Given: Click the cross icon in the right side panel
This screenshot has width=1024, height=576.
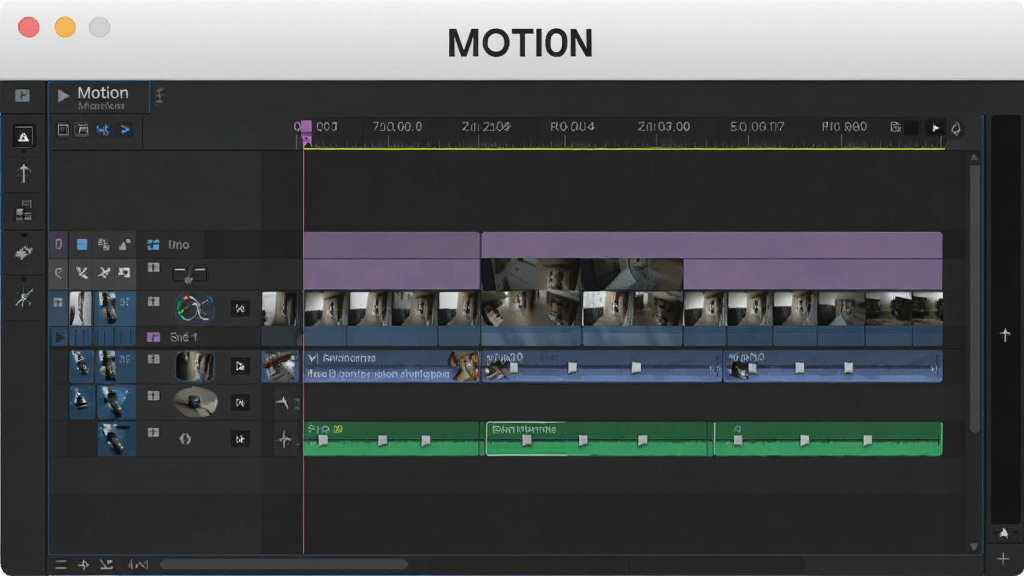Looking at the screenshot, I should pos(1005,335).
